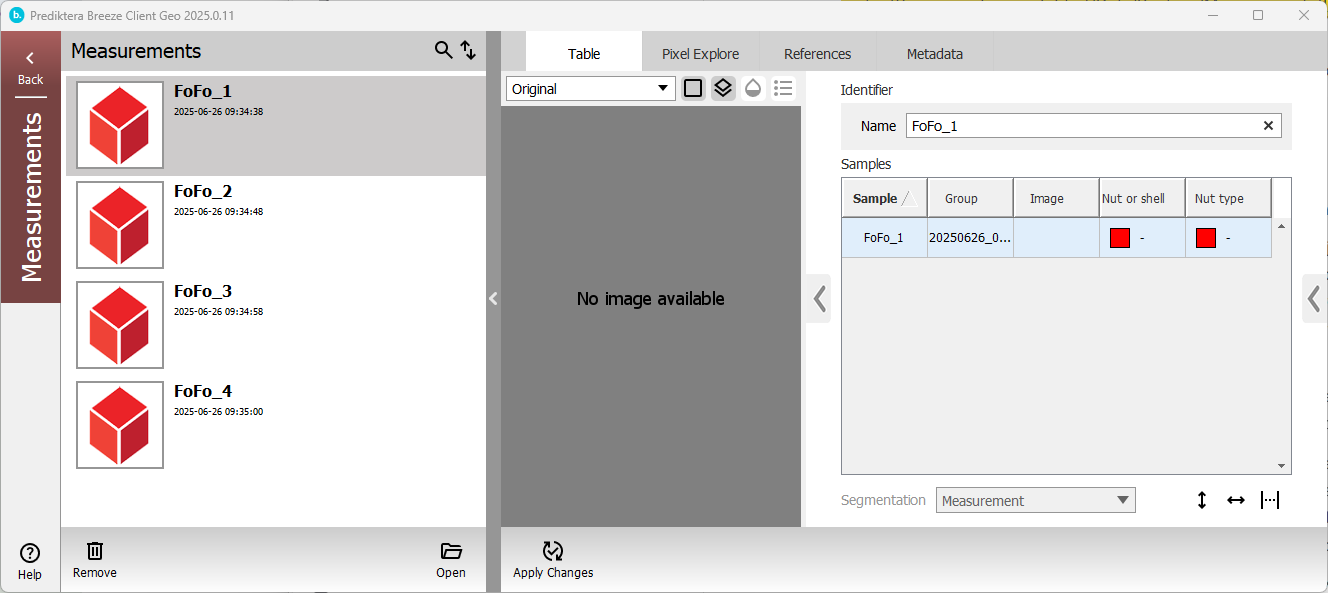This screenshot has height=593, width=1328.
Task: Toggle the layers overlay button
Action: [x=723, y=88]
